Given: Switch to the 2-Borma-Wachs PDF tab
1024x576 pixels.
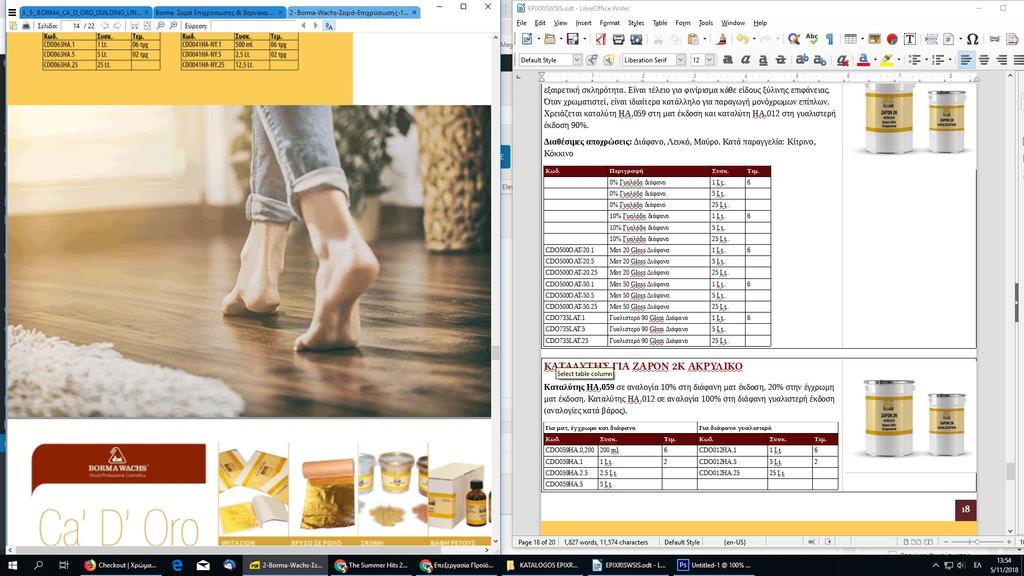Looking at the screenshot, I should (x=353, y=12).
